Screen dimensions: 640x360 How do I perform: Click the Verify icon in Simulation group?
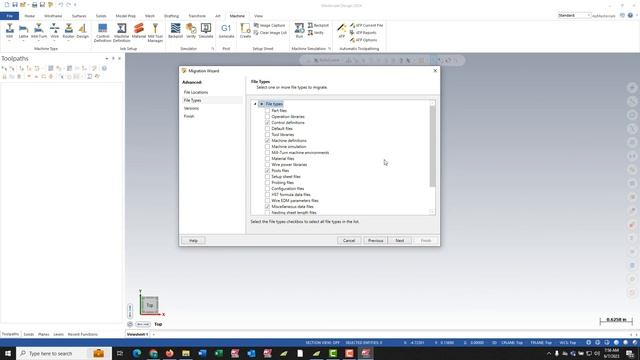(191, 31)
